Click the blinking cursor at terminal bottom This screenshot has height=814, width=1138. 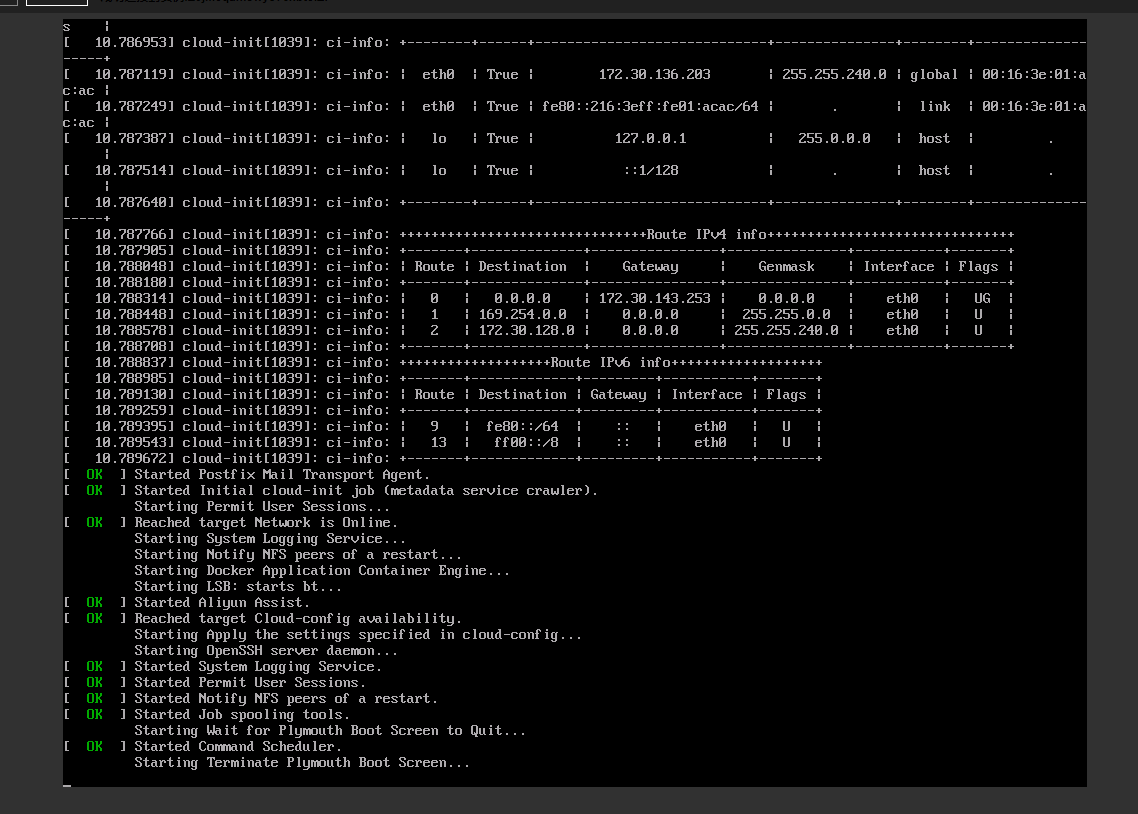[x=67, y=785]
